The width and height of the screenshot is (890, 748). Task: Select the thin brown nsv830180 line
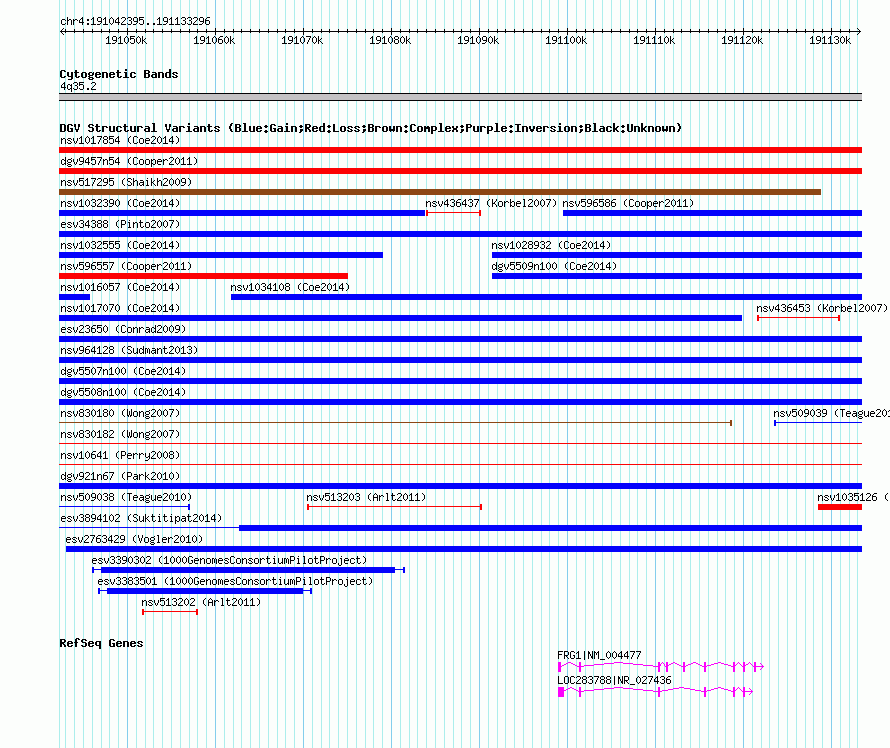[x=396, y=423]
